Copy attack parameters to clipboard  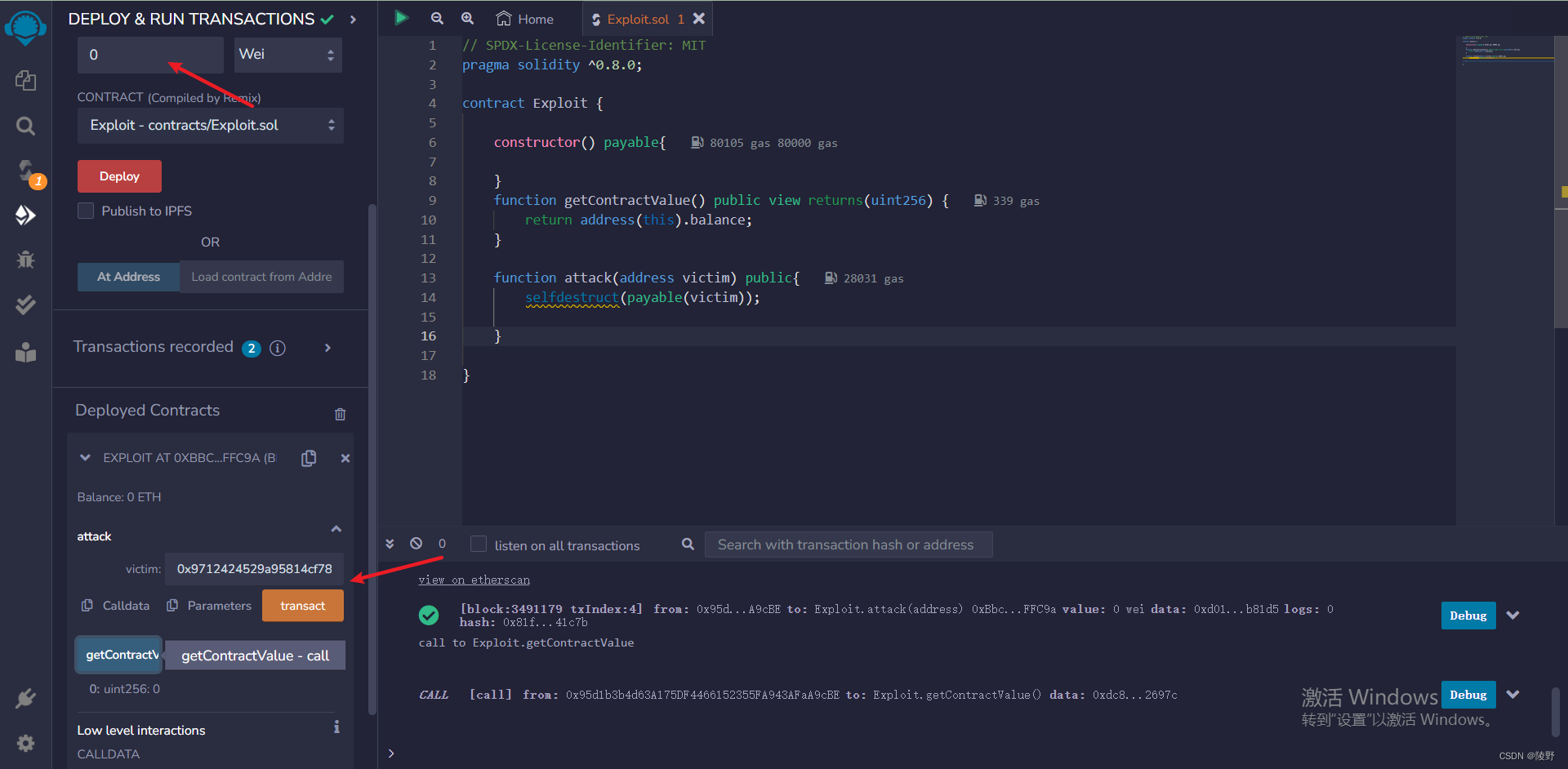[x=172, y=606]
